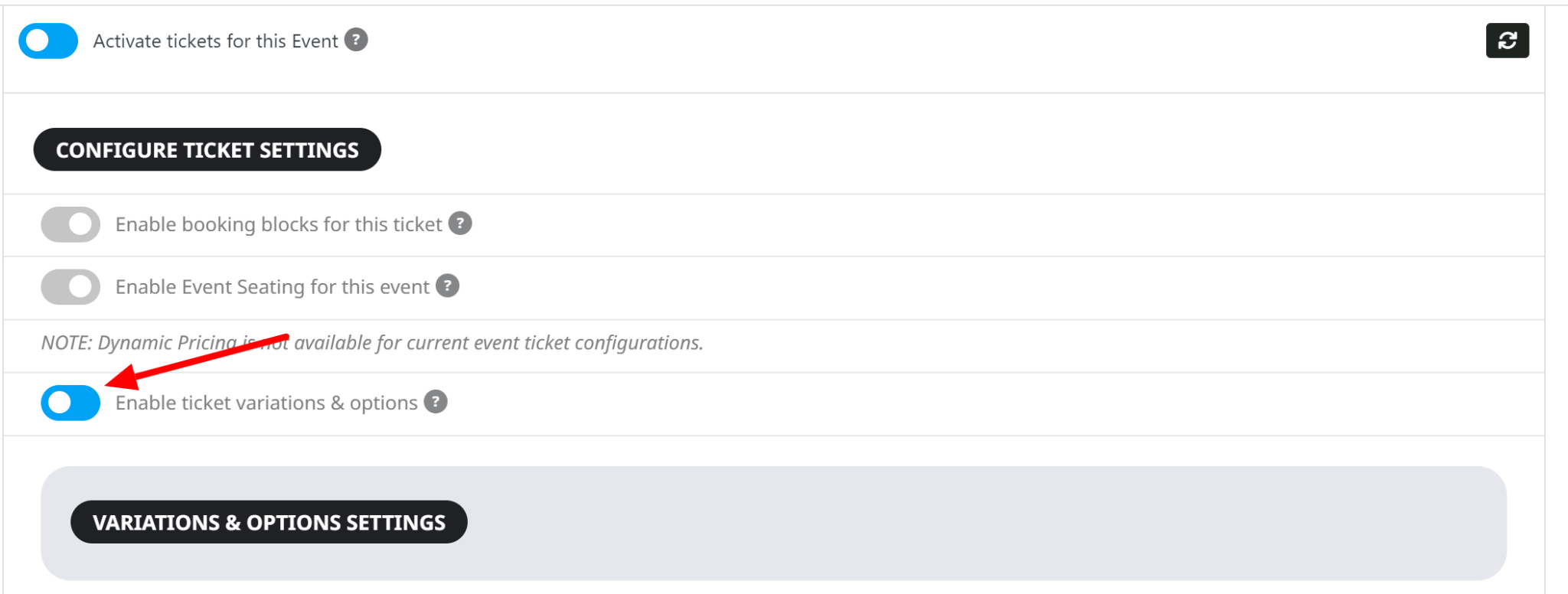Click the help bubble next to Event Seating
Viewport: 1568px width, 594px height.
[x=448, y=286]
